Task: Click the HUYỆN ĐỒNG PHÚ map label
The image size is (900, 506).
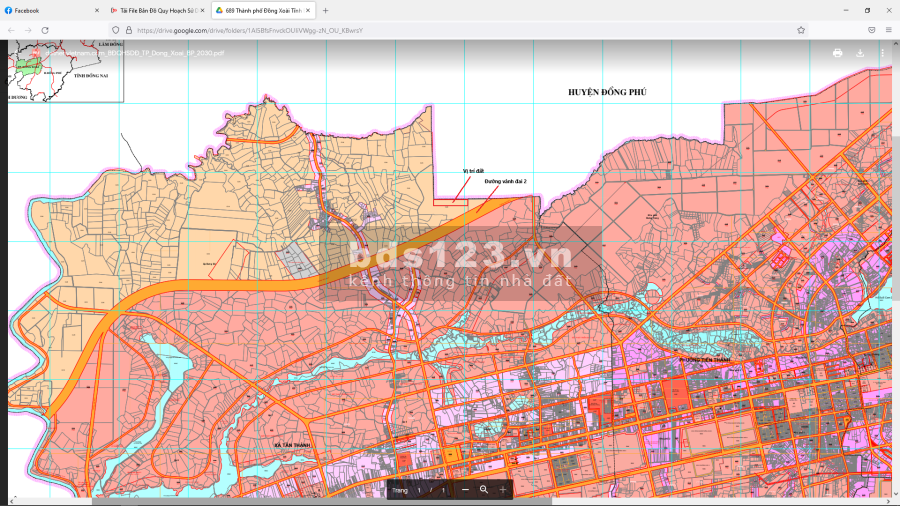Action: (x=607, y=92)
